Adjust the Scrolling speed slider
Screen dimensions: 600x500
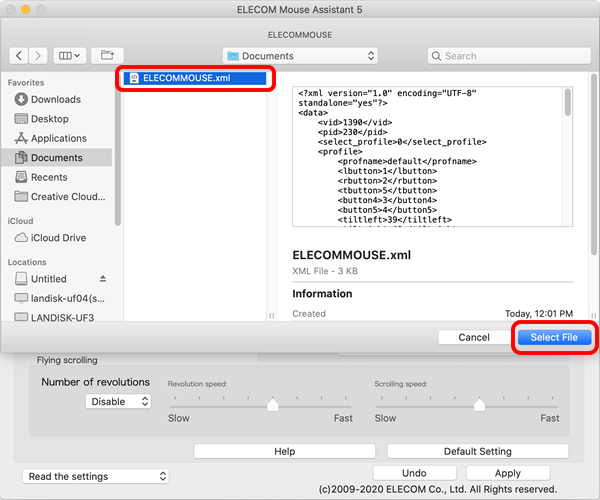[479, 405]
